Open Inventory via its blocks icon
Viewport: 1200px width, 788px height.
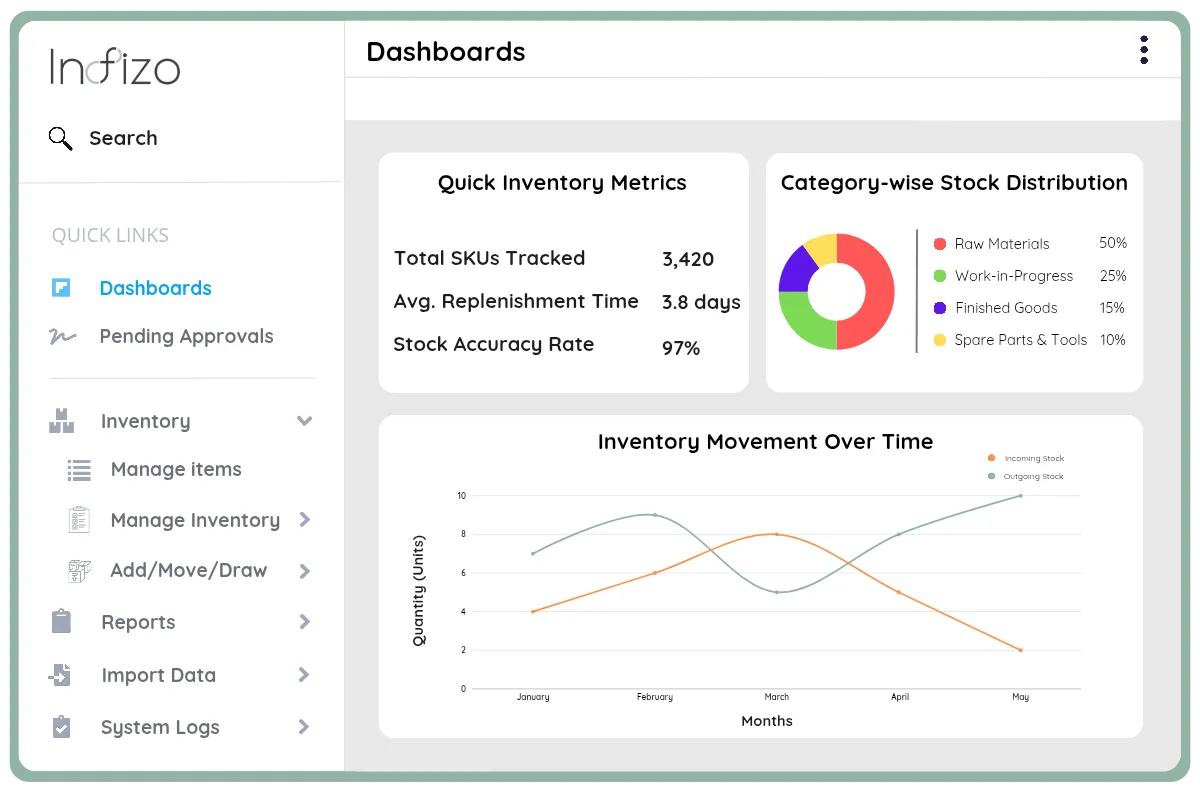pyautogui.click(x=62, y=421)
